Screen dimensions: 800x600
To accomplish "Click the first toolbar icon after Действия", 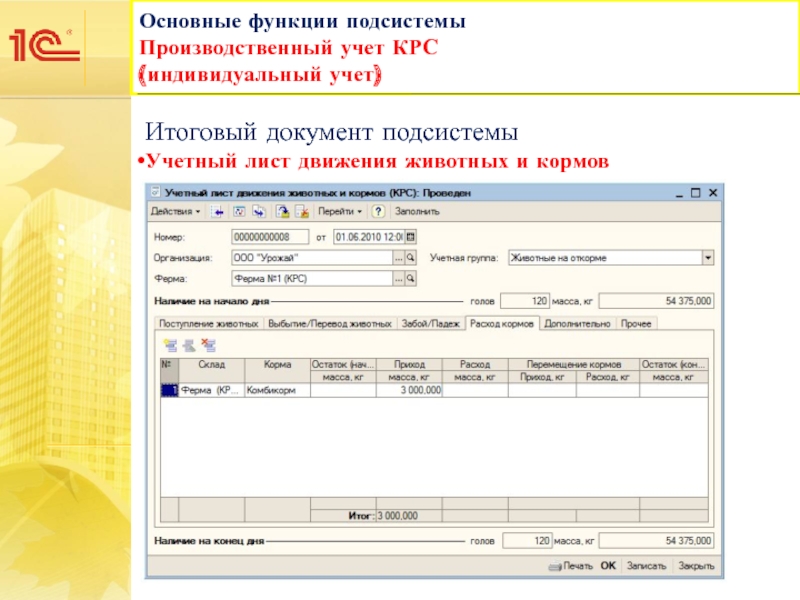I will coord(218,212).
